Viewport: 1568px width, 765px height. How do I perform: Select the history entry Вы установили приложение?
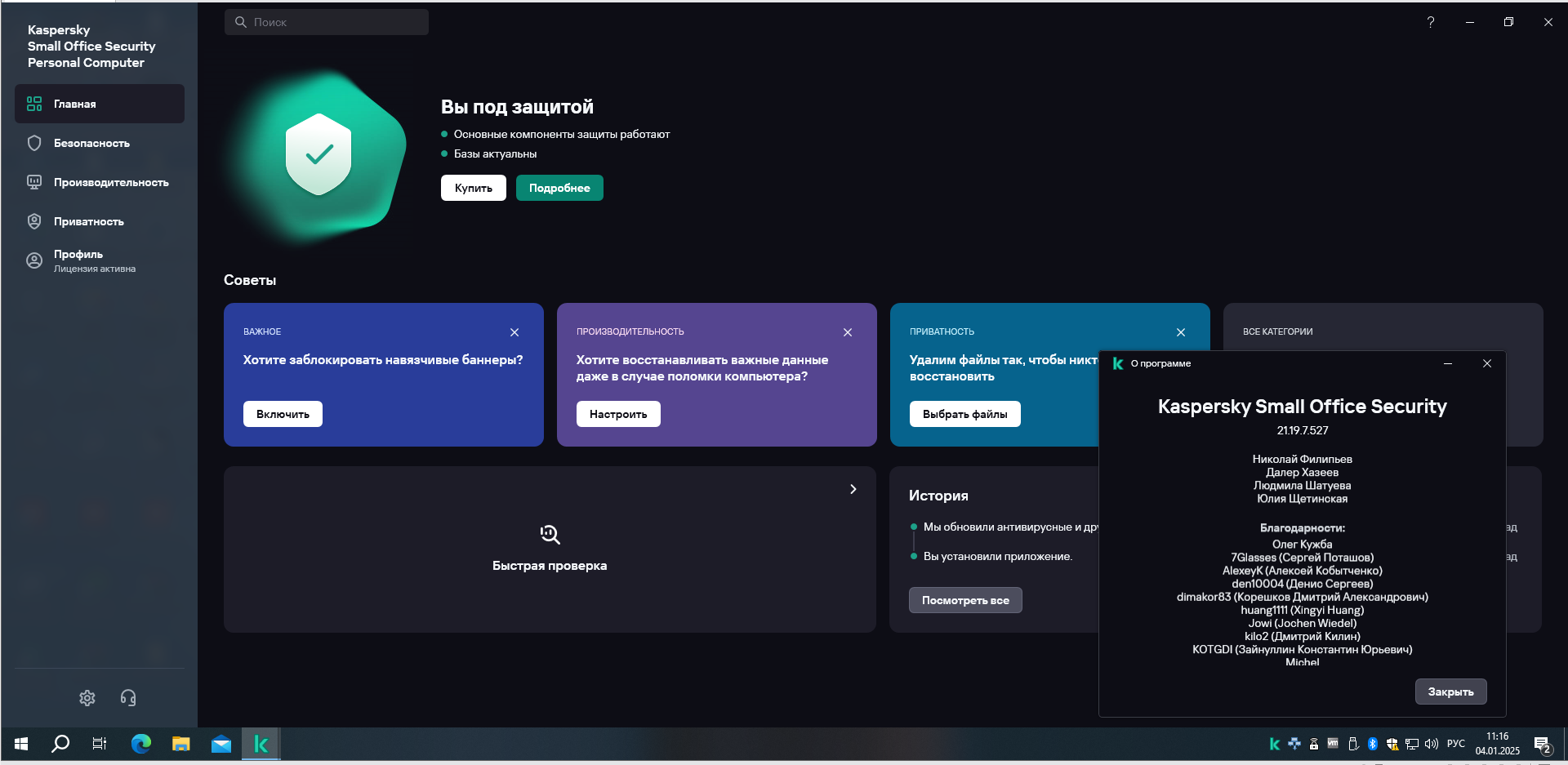pos(998,556)
